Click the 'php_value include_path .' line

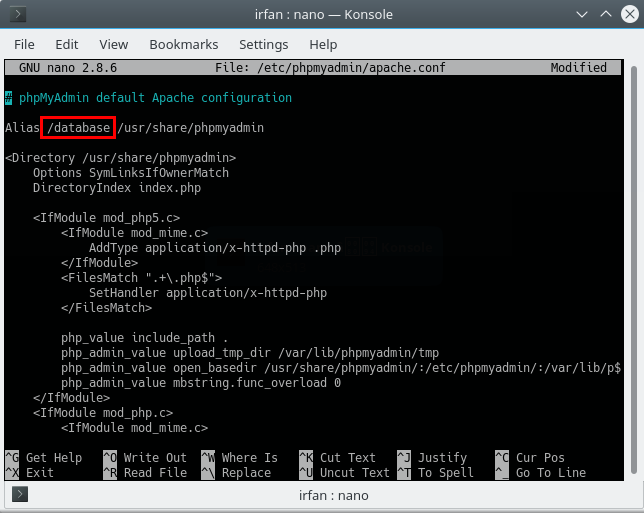(x=145, y=338)
